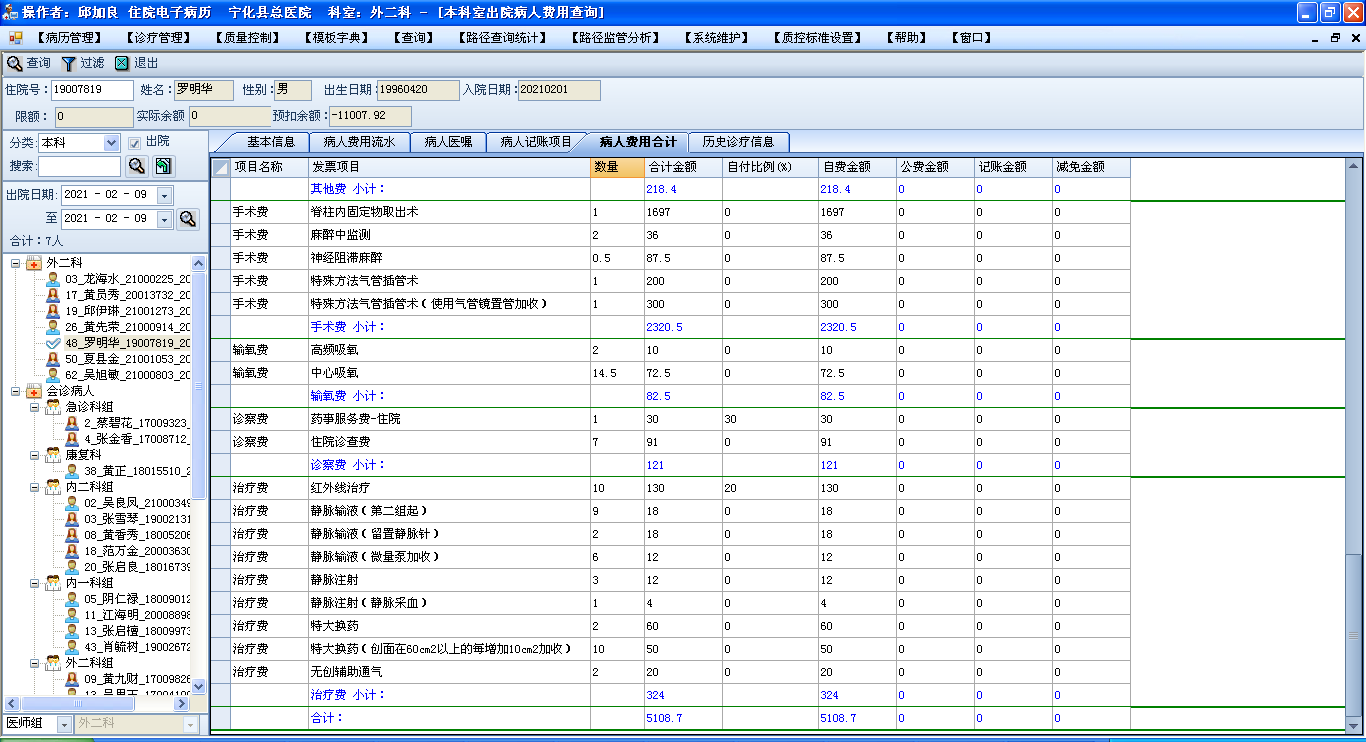Switch to the 基本信息 tab

(x=270, y=142)
